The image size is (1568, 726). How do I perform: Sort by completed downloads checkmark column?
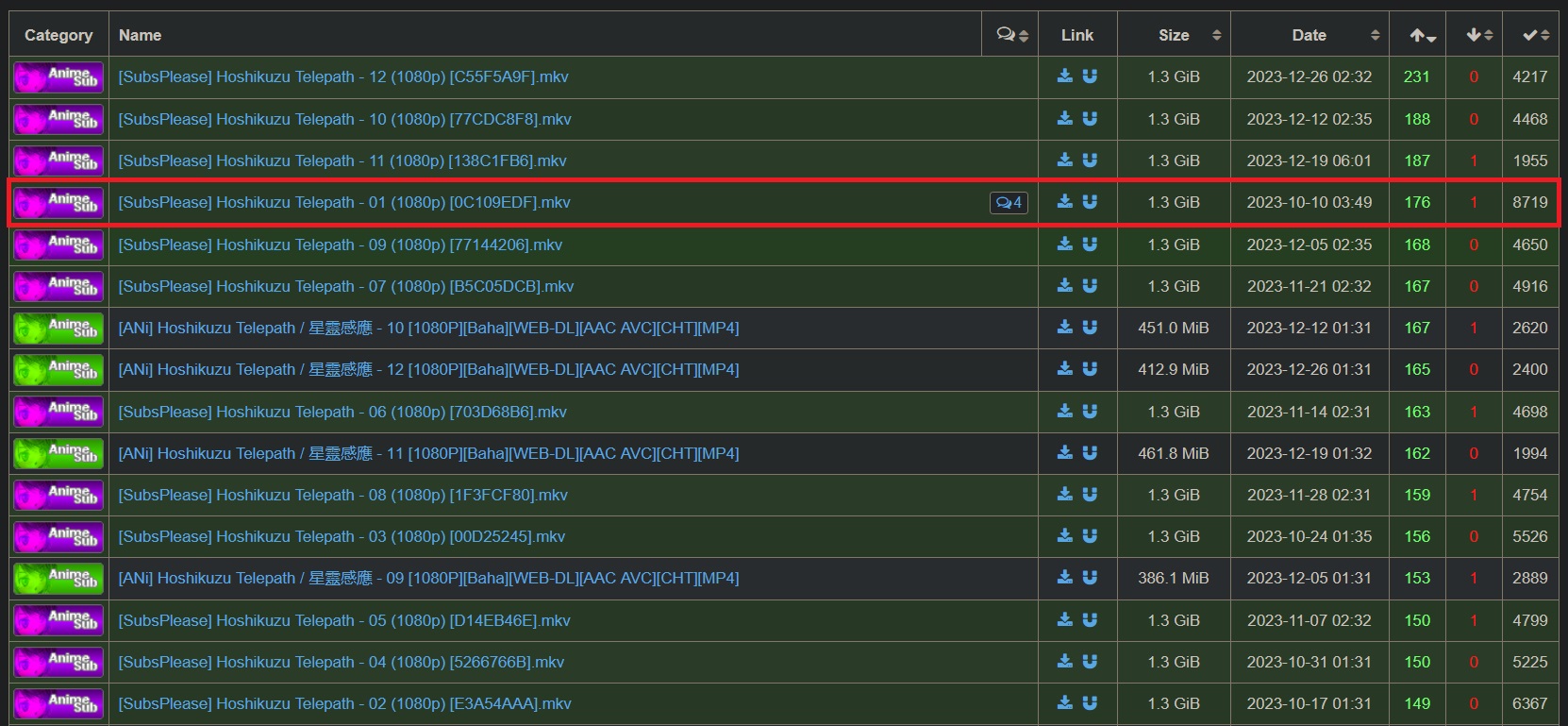(1535, 35)
